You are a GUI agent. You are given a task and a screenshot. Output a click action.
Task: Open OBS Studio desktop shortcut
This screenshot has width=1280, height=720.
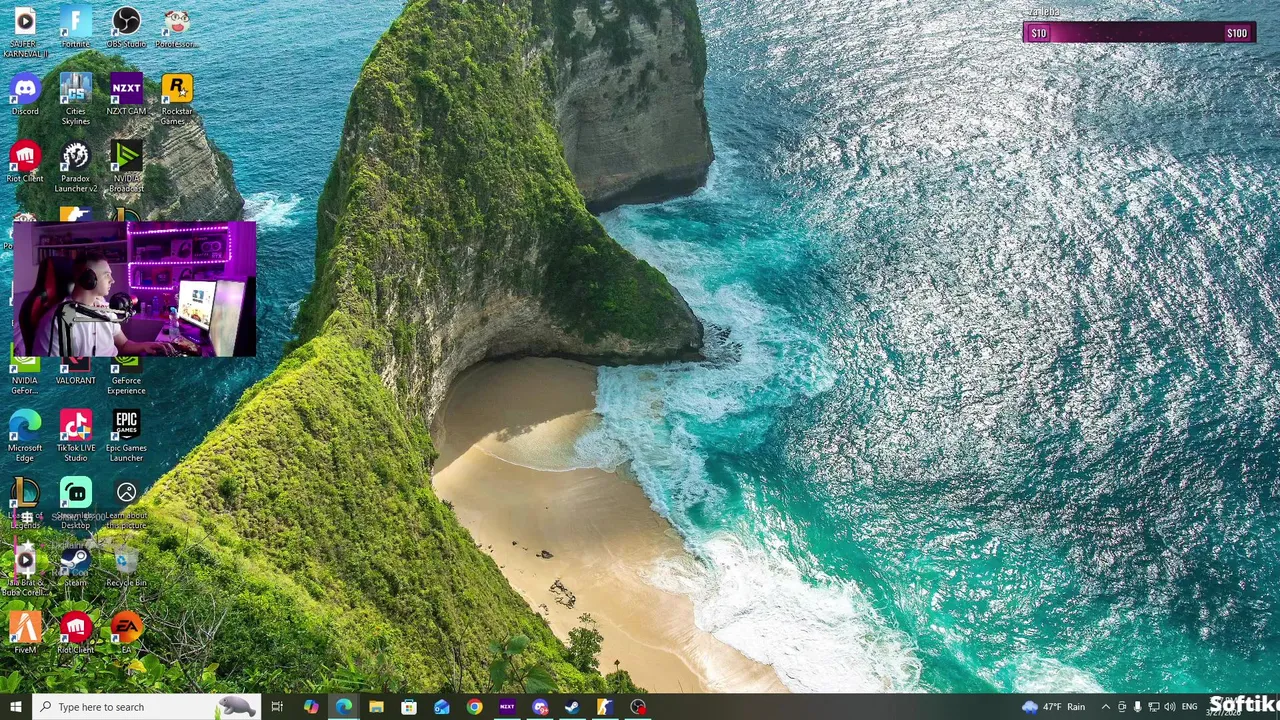coord(126,27)
